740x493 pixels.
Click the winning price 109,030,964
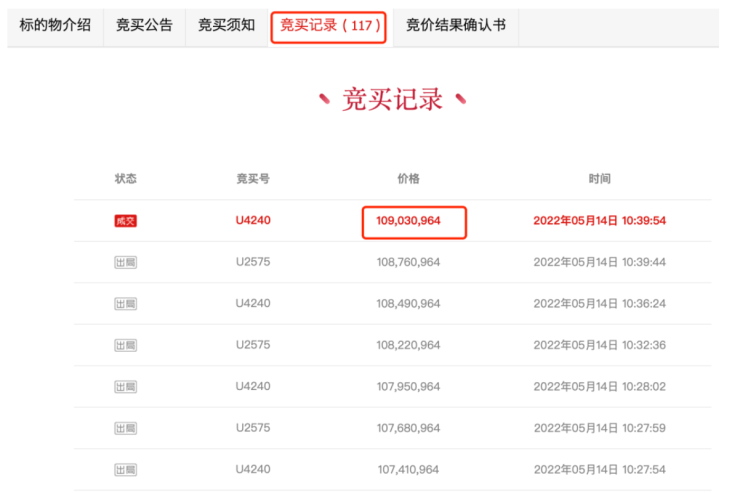tap(408, 221)
